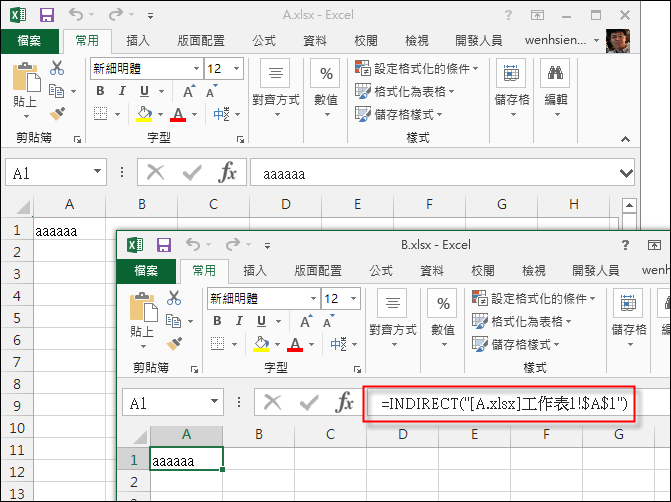Apply red font color in A.xlsx

(x=178, y=114)
